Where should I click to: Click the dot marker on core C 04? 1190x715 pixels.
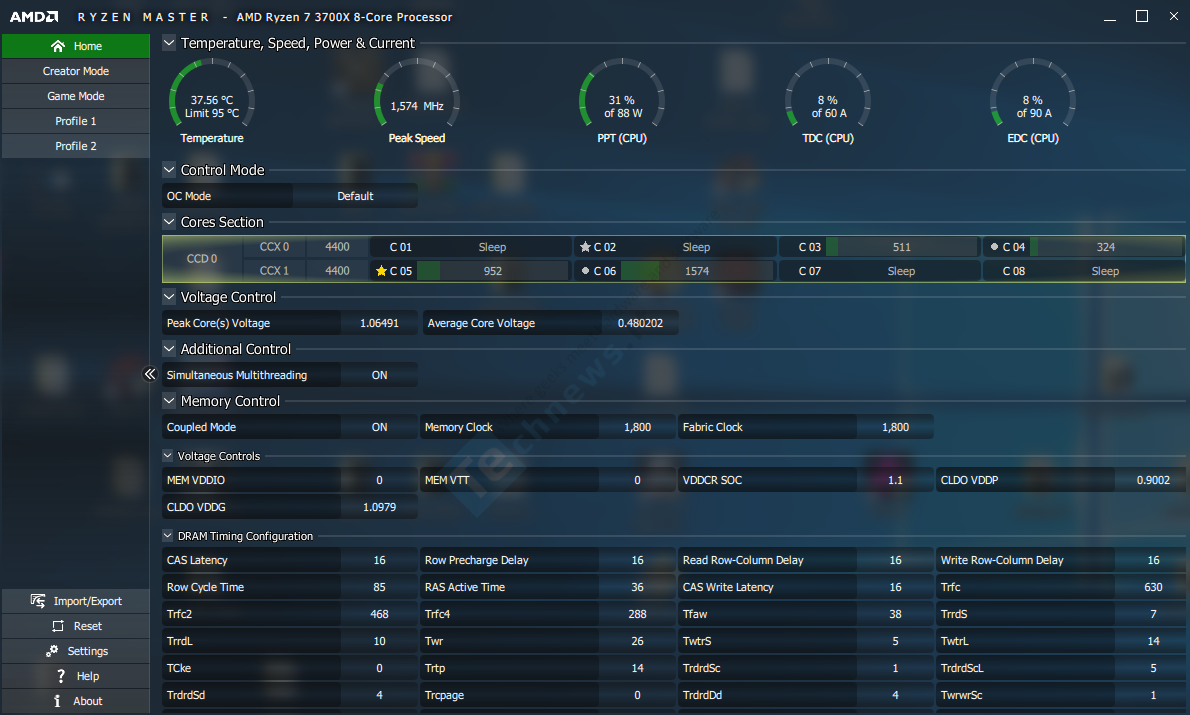click(994, 247)
